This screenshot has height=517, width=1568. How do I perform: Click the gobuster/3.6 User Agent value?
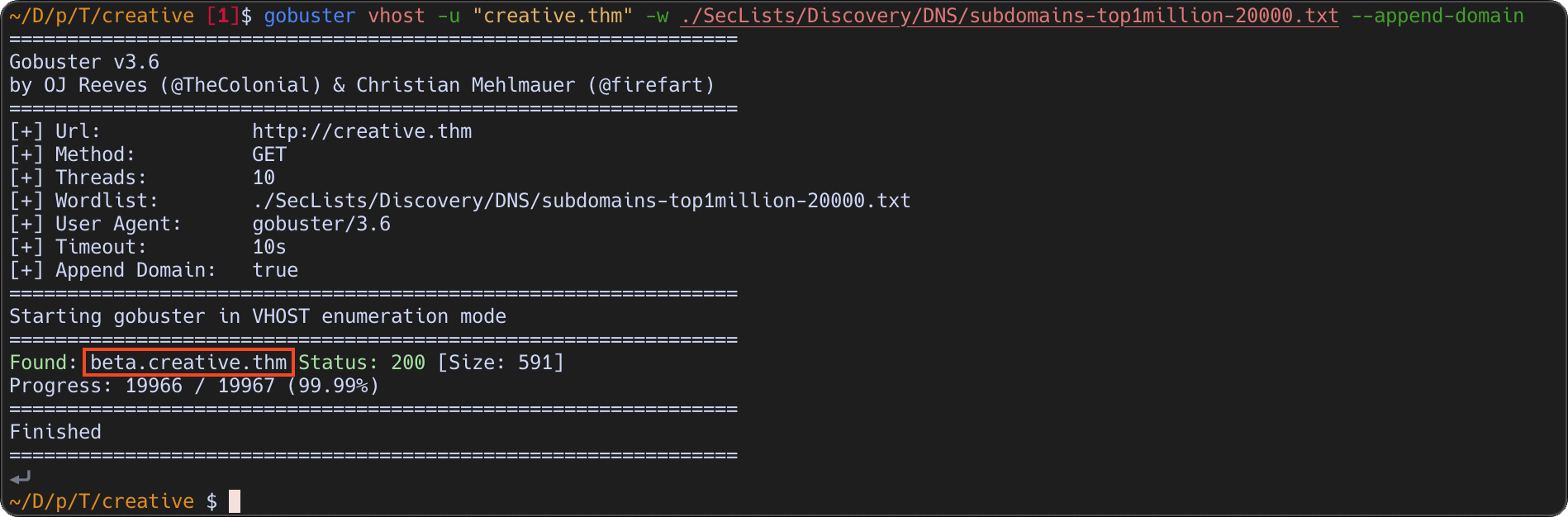click(x=321, y=224)
